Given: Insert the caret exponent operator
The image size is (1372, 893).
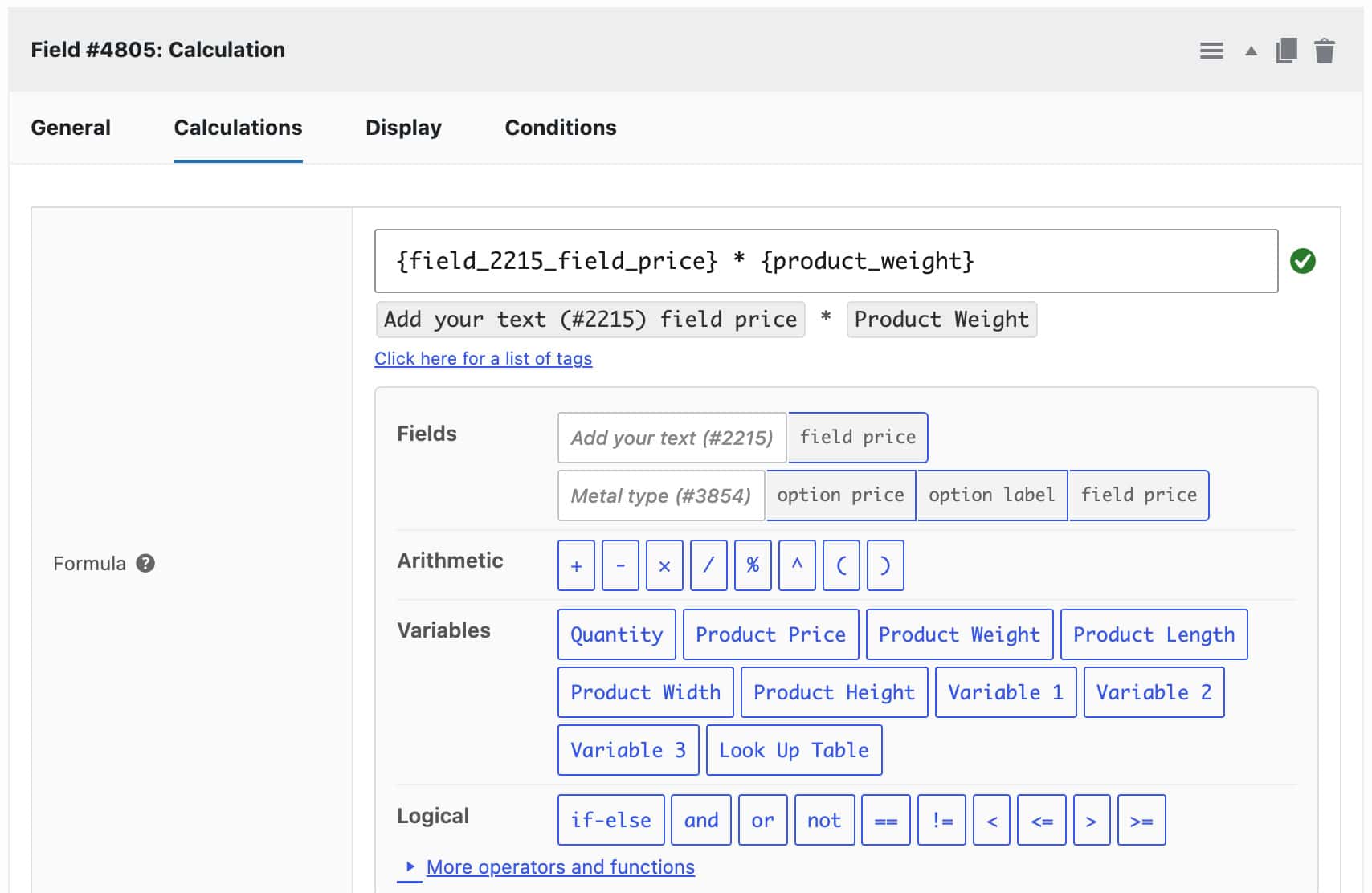Looking at the screenshot, I should click(797, 565).
